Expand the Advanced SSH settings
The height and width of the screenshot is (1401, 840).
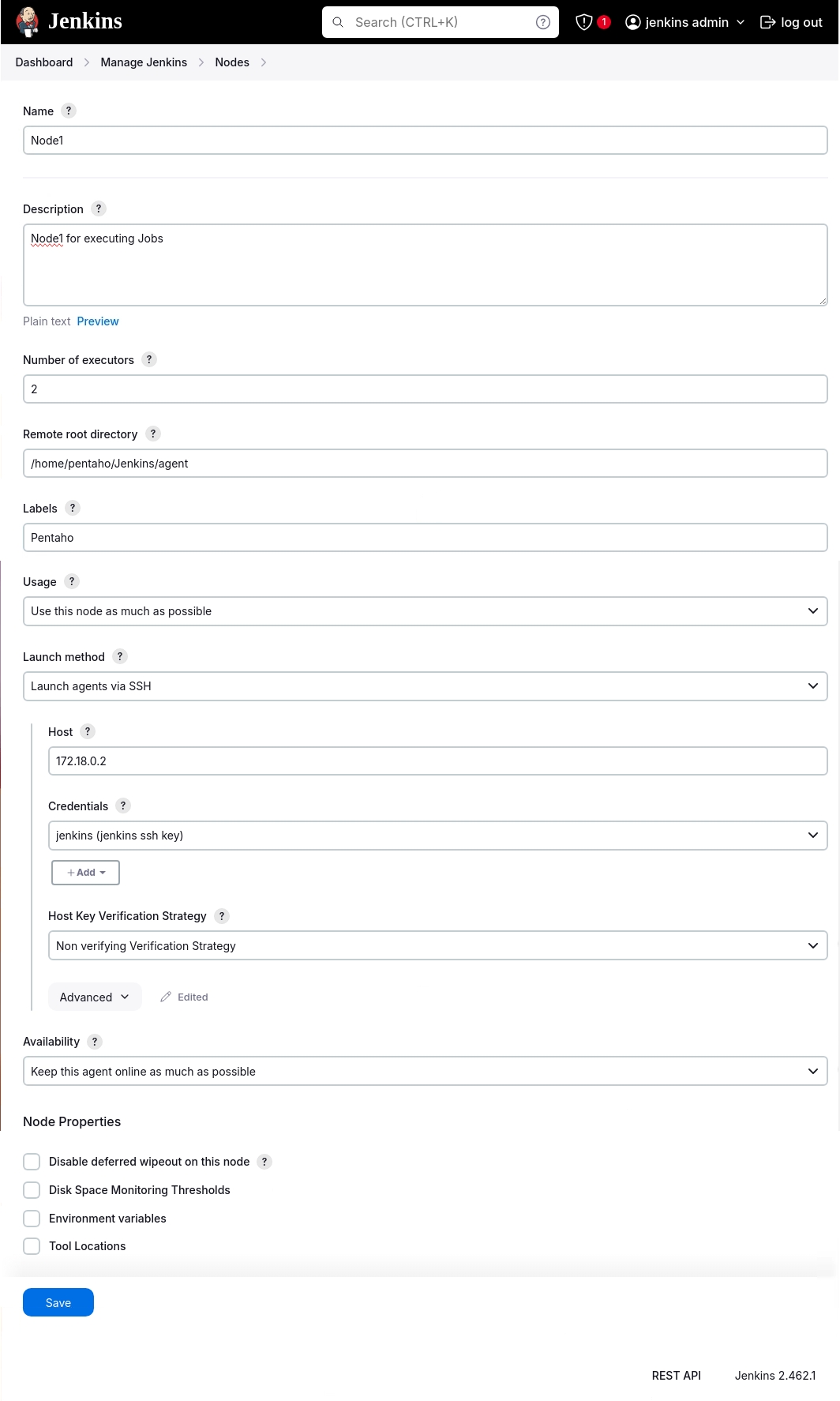[95, 997]
